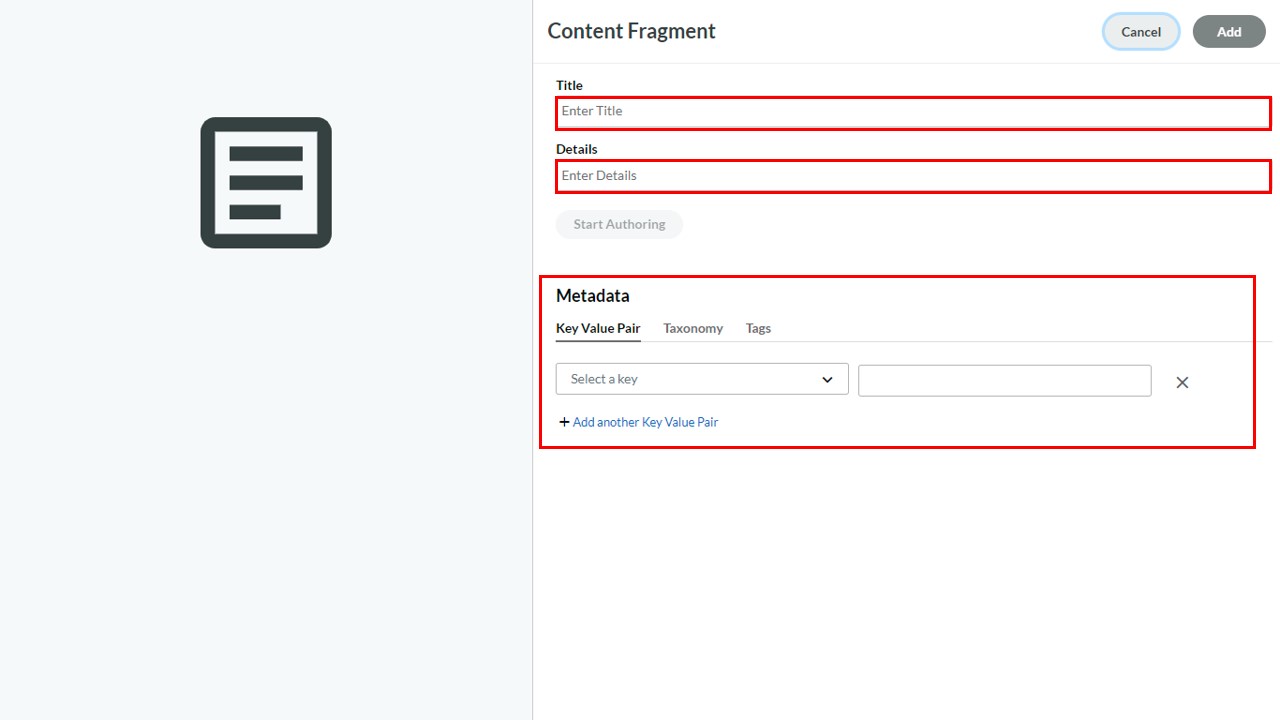Click the Add button

click(x=1229, y=32)
